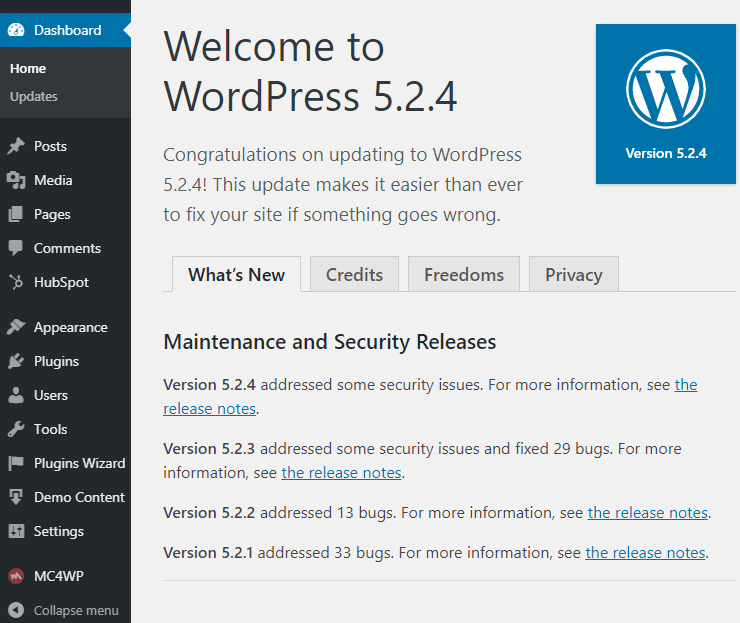Screen dimensions: 740x623
Task: Open release notes link for 5.2.1
Action: coord(646,553)
